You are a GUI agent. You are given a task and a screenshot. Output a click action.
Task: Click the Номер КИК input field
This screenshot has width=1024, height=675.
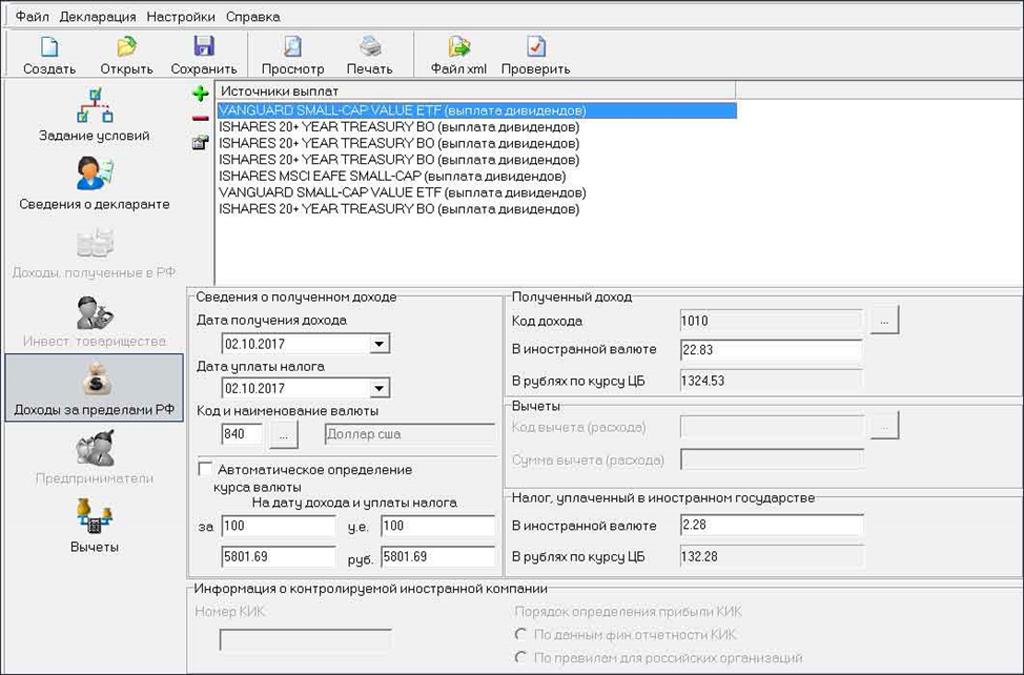(x=306, y=640)
